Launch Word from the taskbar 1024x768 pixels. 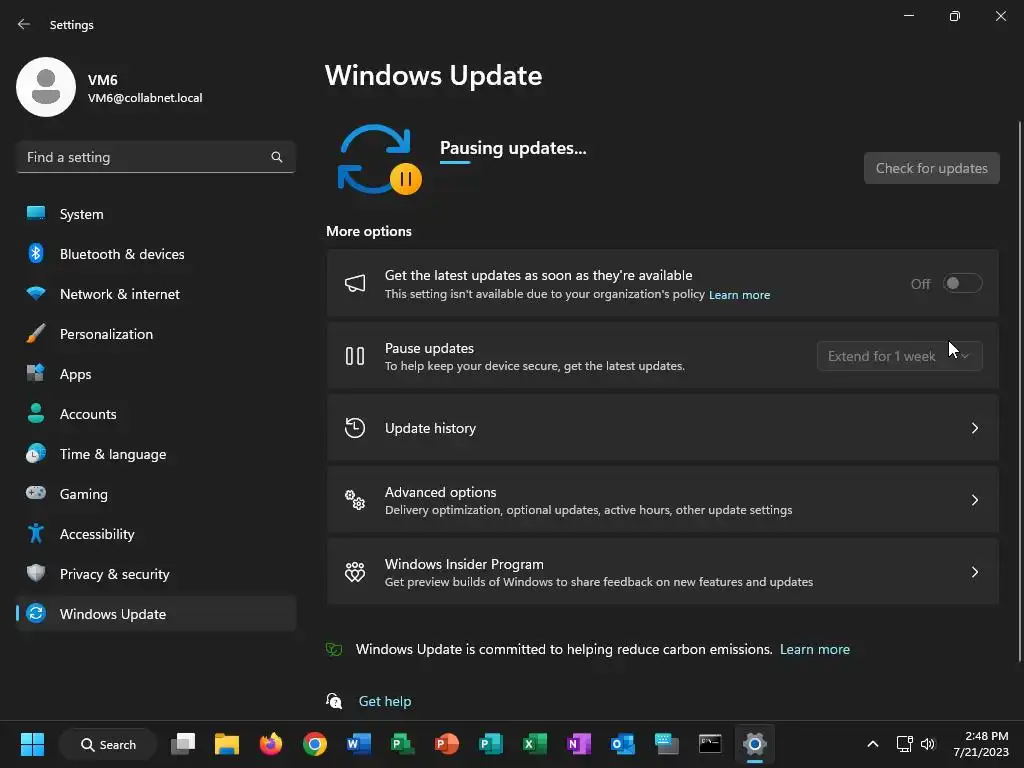pyautogui.click(x=359, y=744)
